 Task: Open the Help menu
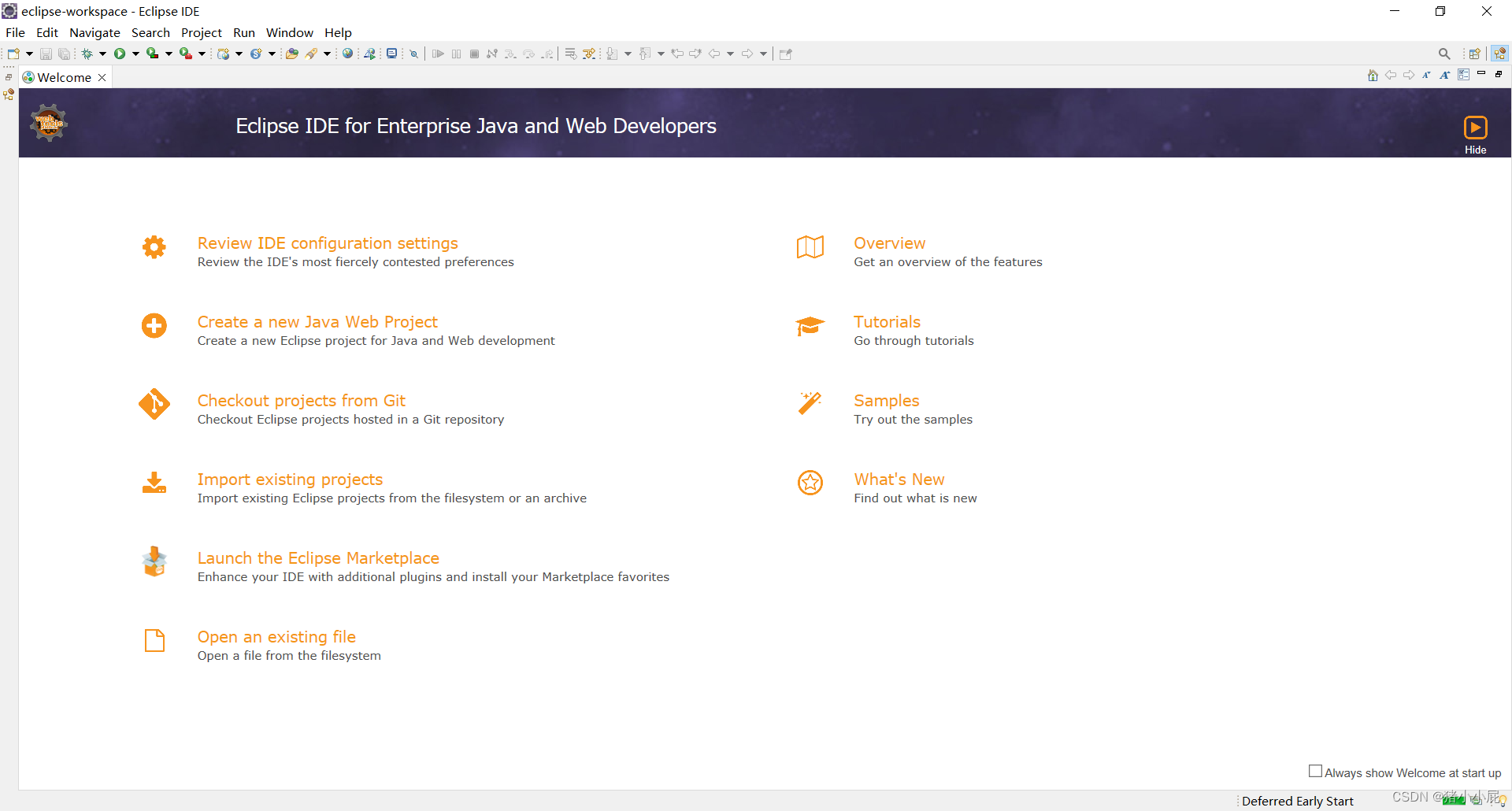tap(338, 32)
